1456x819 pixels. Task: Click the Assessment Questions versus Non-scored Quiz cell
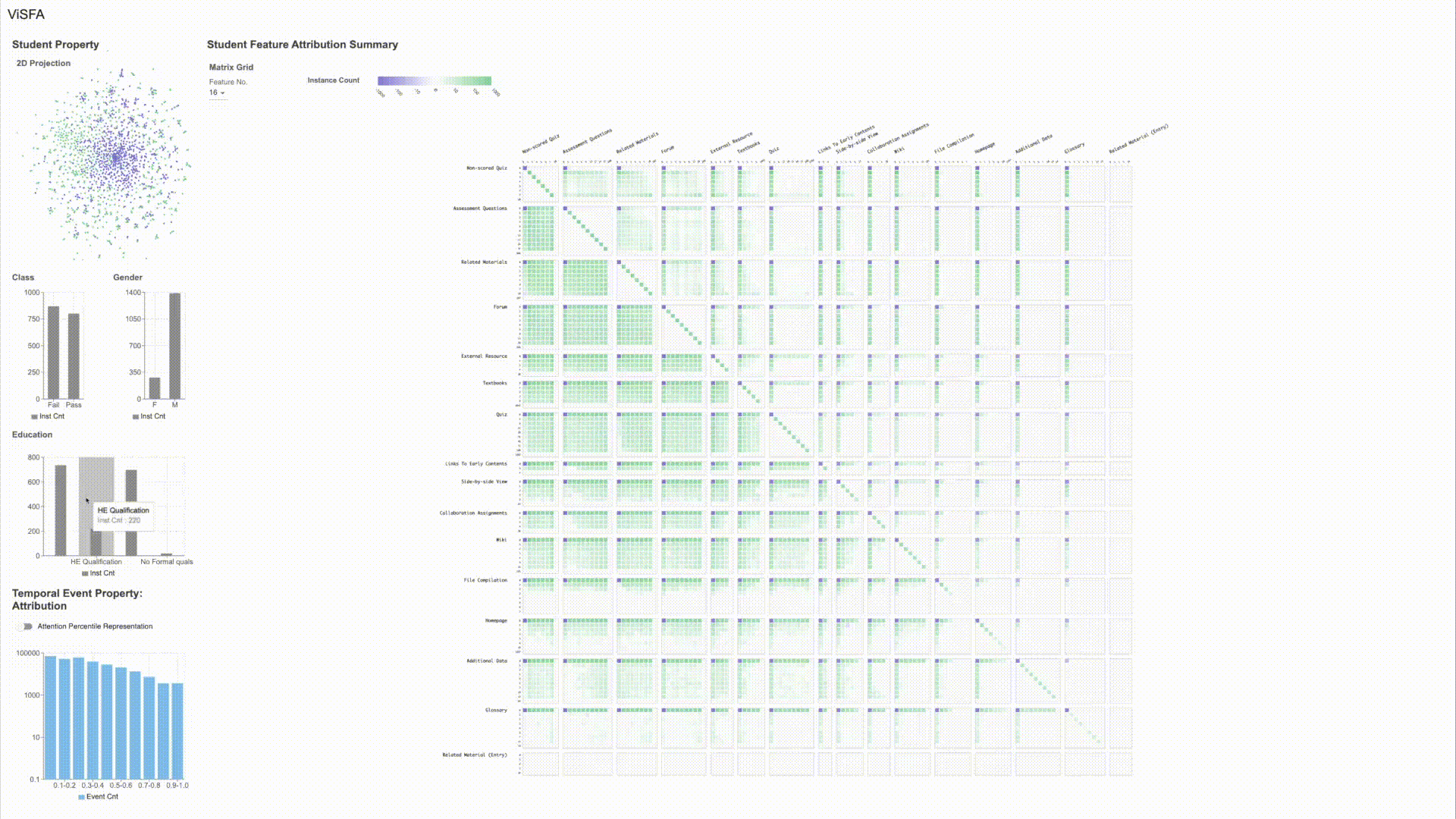(539, 230)
